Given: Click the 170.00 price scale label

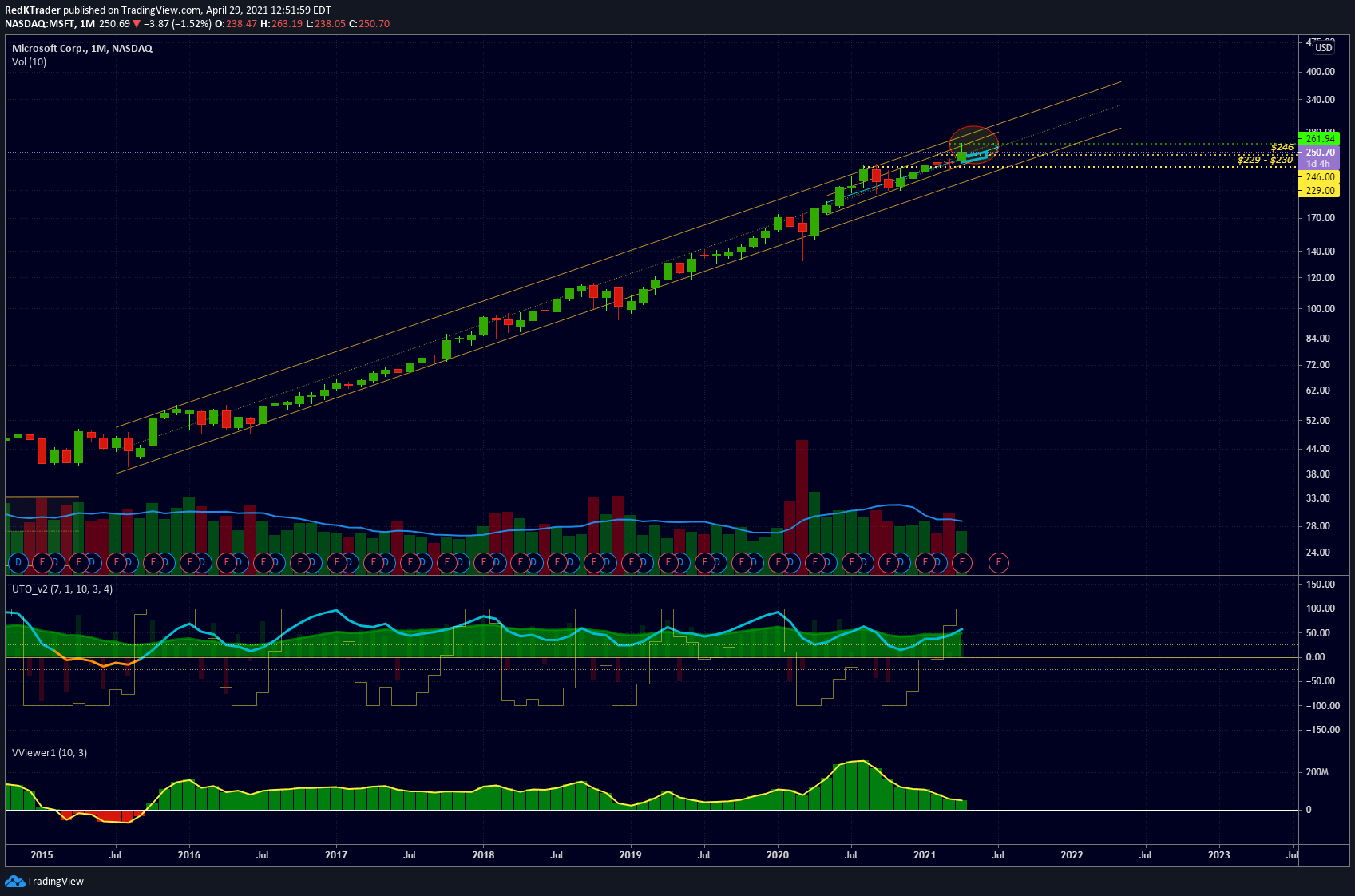Looking at the screenshot, I should point(1320,218).
